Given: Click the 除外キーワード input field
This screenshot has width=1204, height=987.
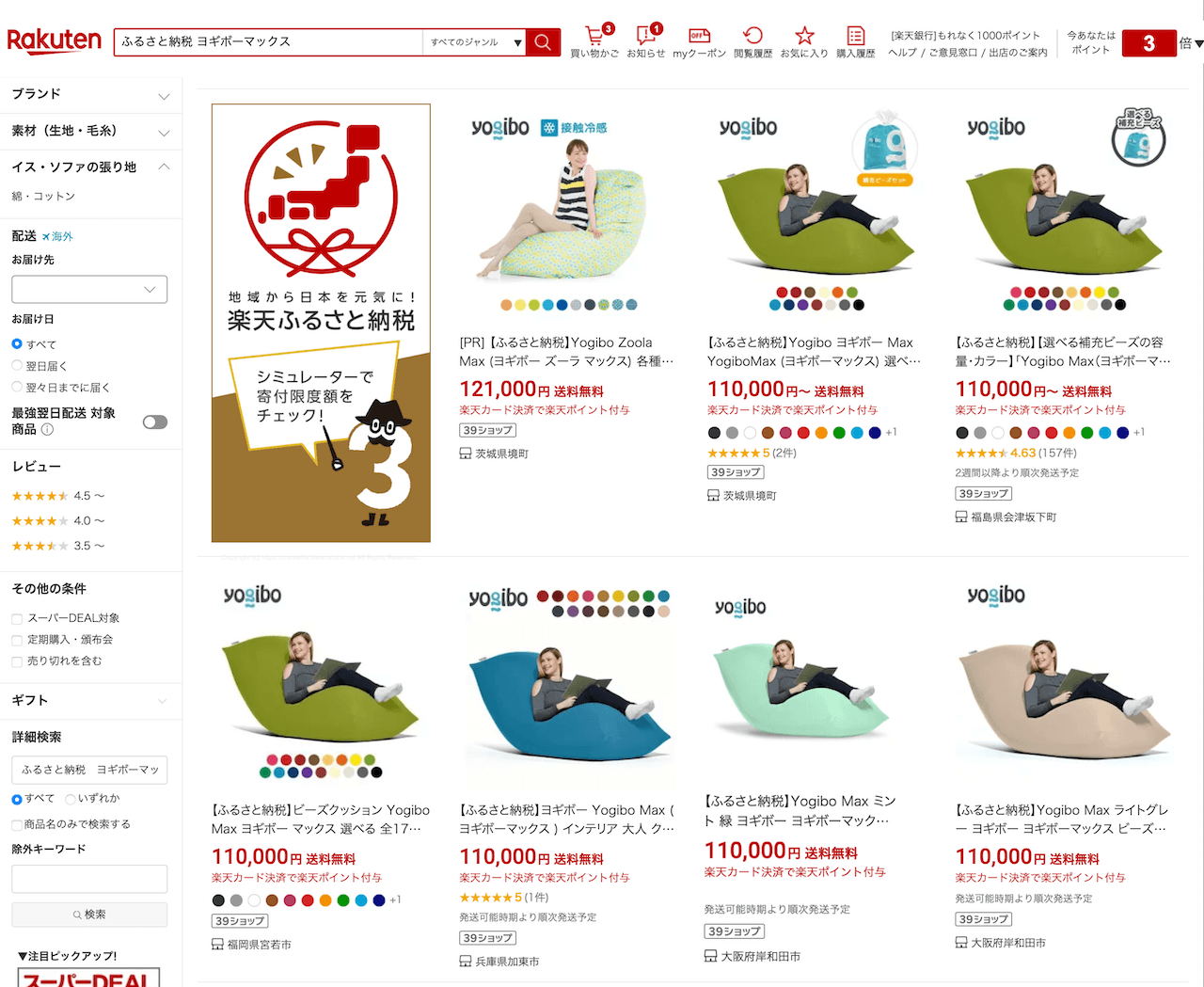Looking at the screenshot, I should point(89,879).
